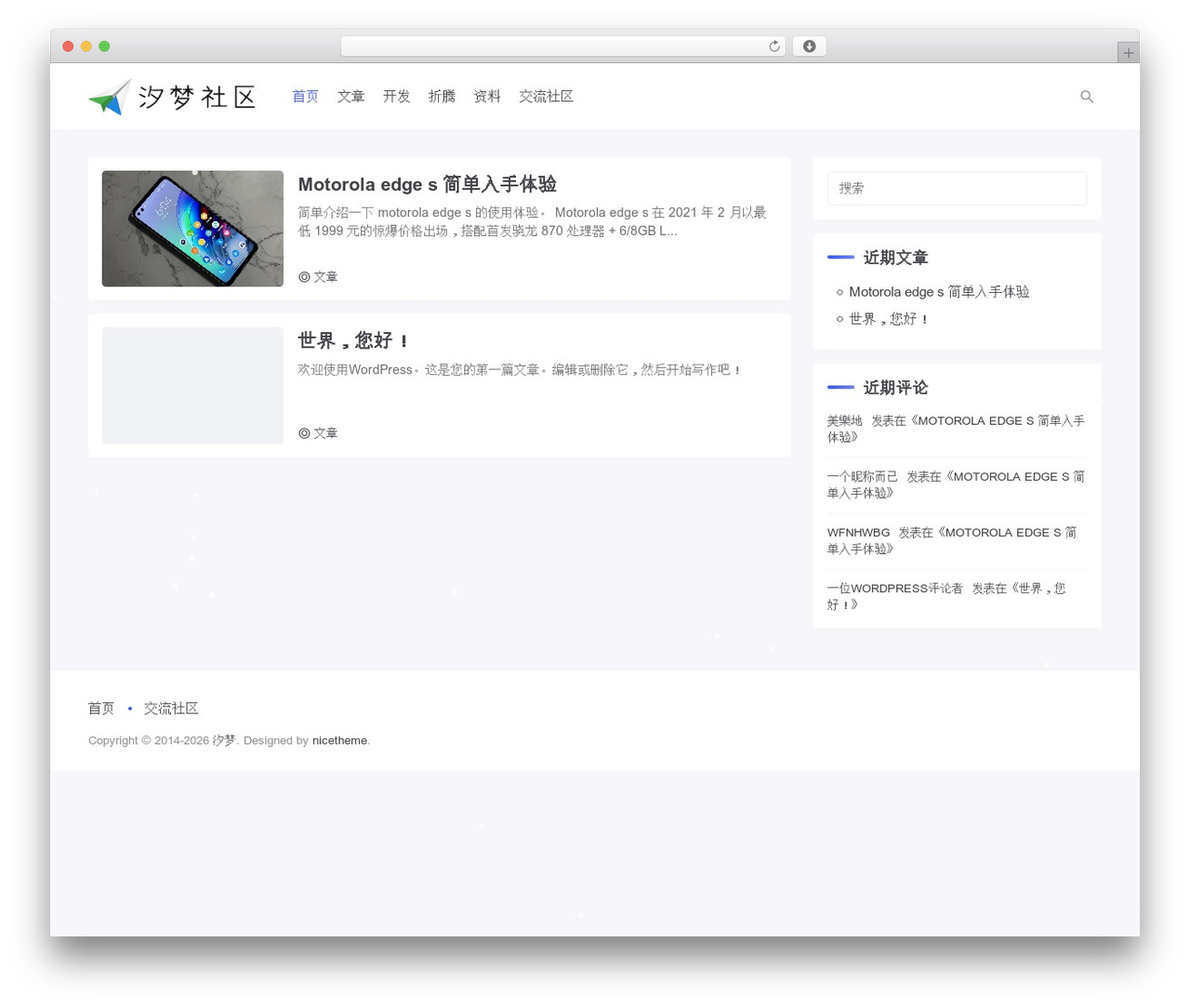Visit the nicetheme designer link
Image resolution: width=1190 pixels, height=1008 pixels.
(339, 741)
